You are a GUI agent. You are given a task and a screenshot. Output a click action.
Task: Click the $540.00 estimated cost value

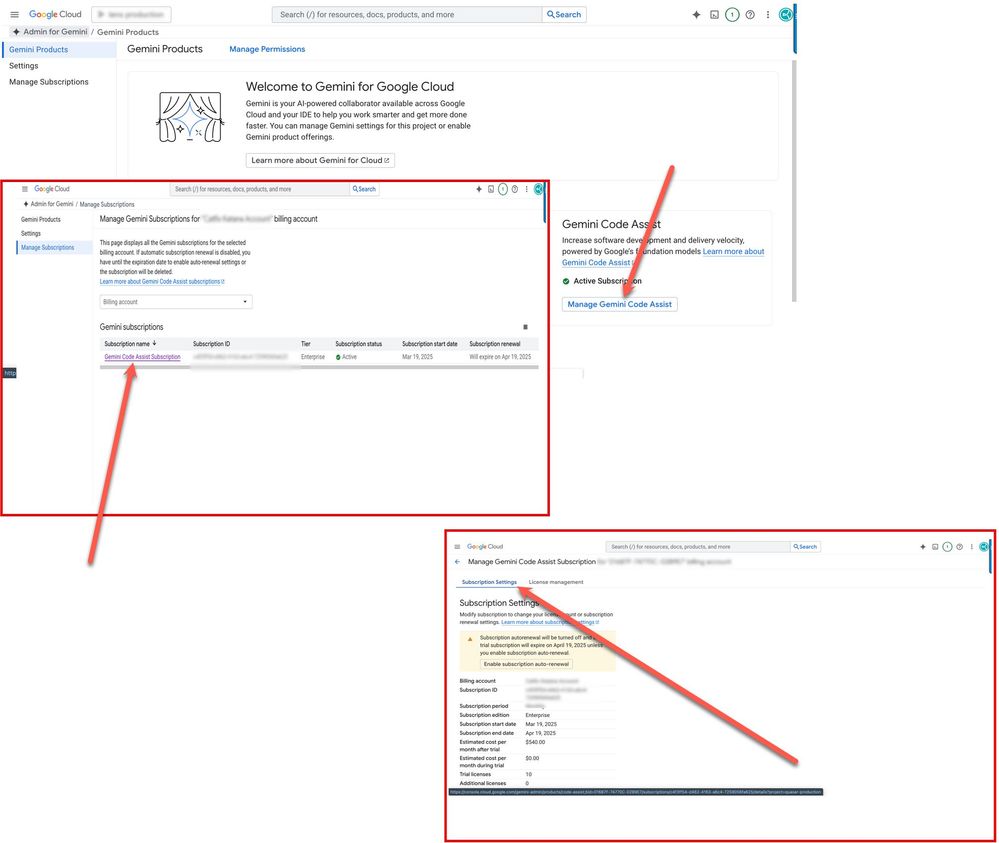tap(535, 742)
